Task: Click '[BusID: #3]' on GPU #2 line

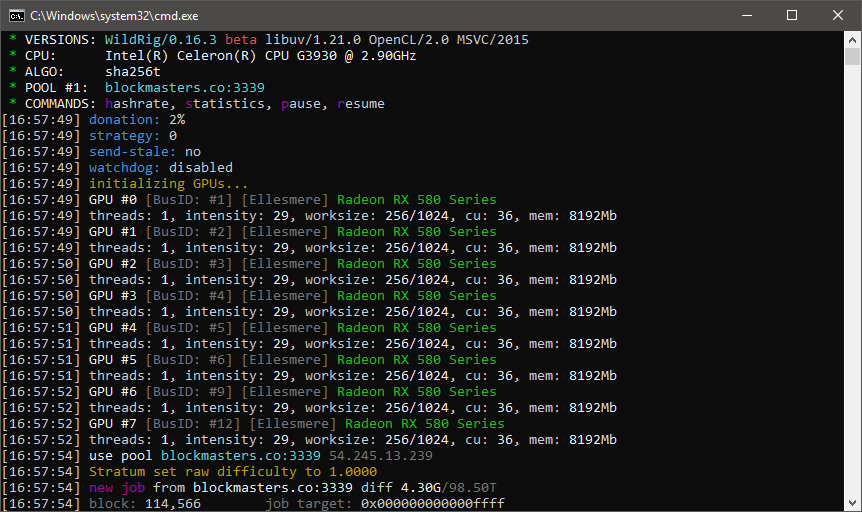Action: 189,263
